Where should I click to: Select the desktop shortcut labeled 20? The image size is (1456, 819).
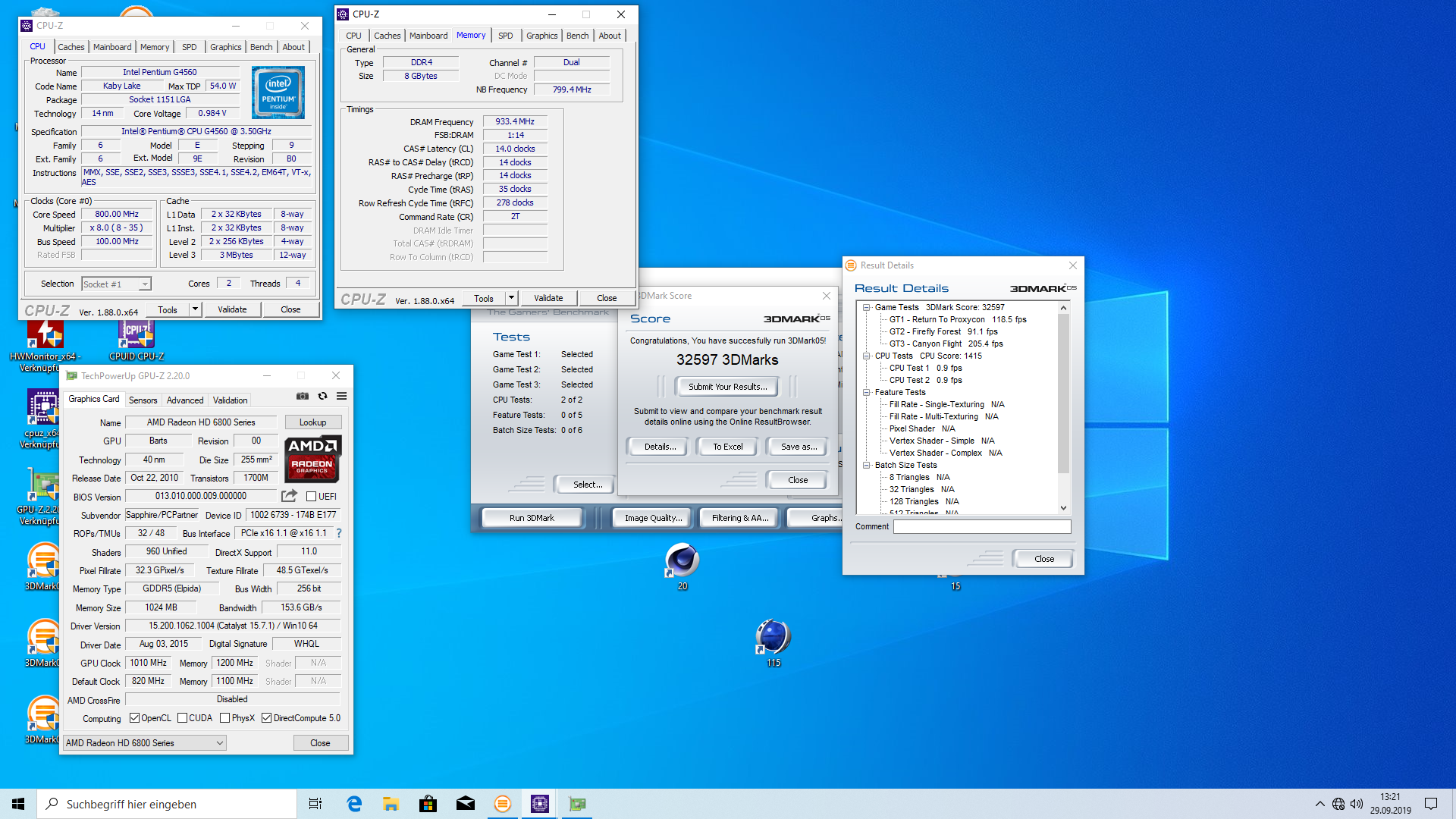tap(682, 566)
